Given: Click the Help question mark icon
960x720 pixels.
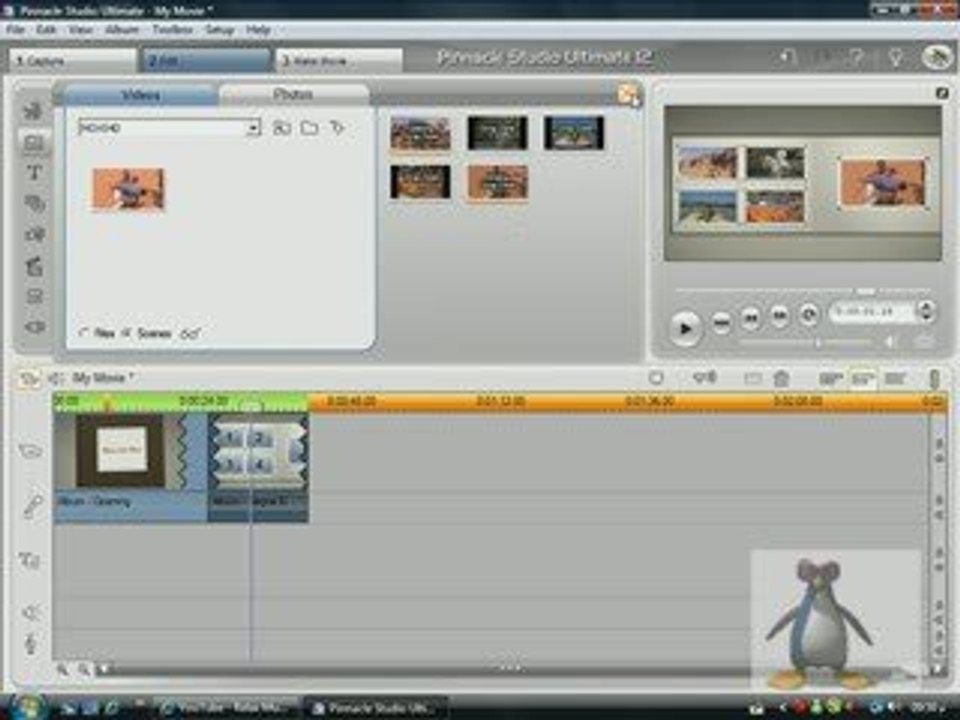Looking at the screenshot, I should tap(857, 58).
